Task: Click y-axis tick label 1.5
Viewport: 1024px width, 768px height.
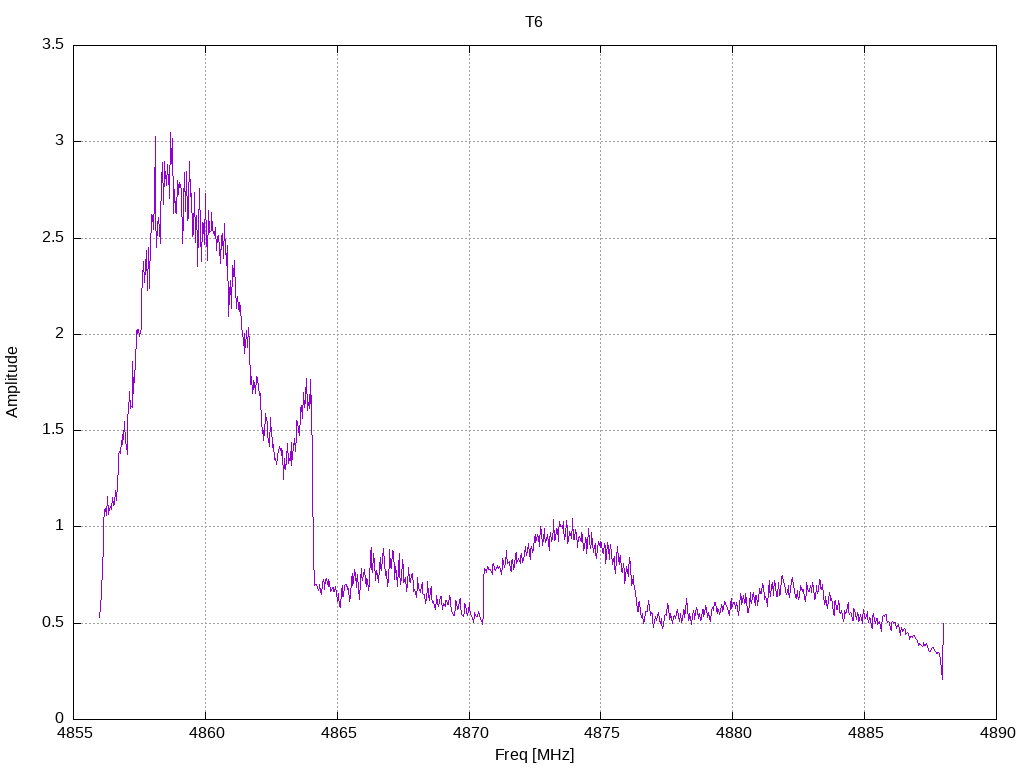Action: pyautogui.click(x=53, y=430)
